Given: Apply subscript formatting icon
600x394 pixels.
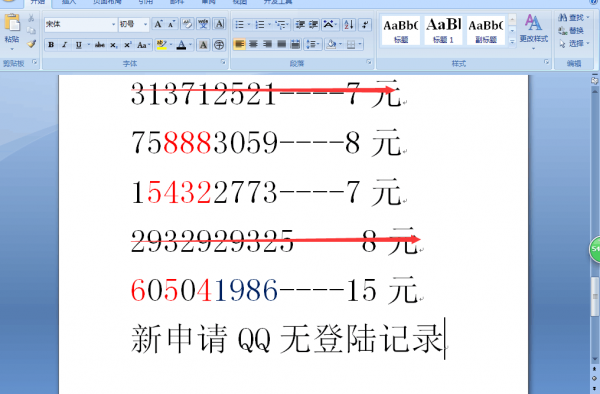Looking at the screenshot, I should [113, 45].
